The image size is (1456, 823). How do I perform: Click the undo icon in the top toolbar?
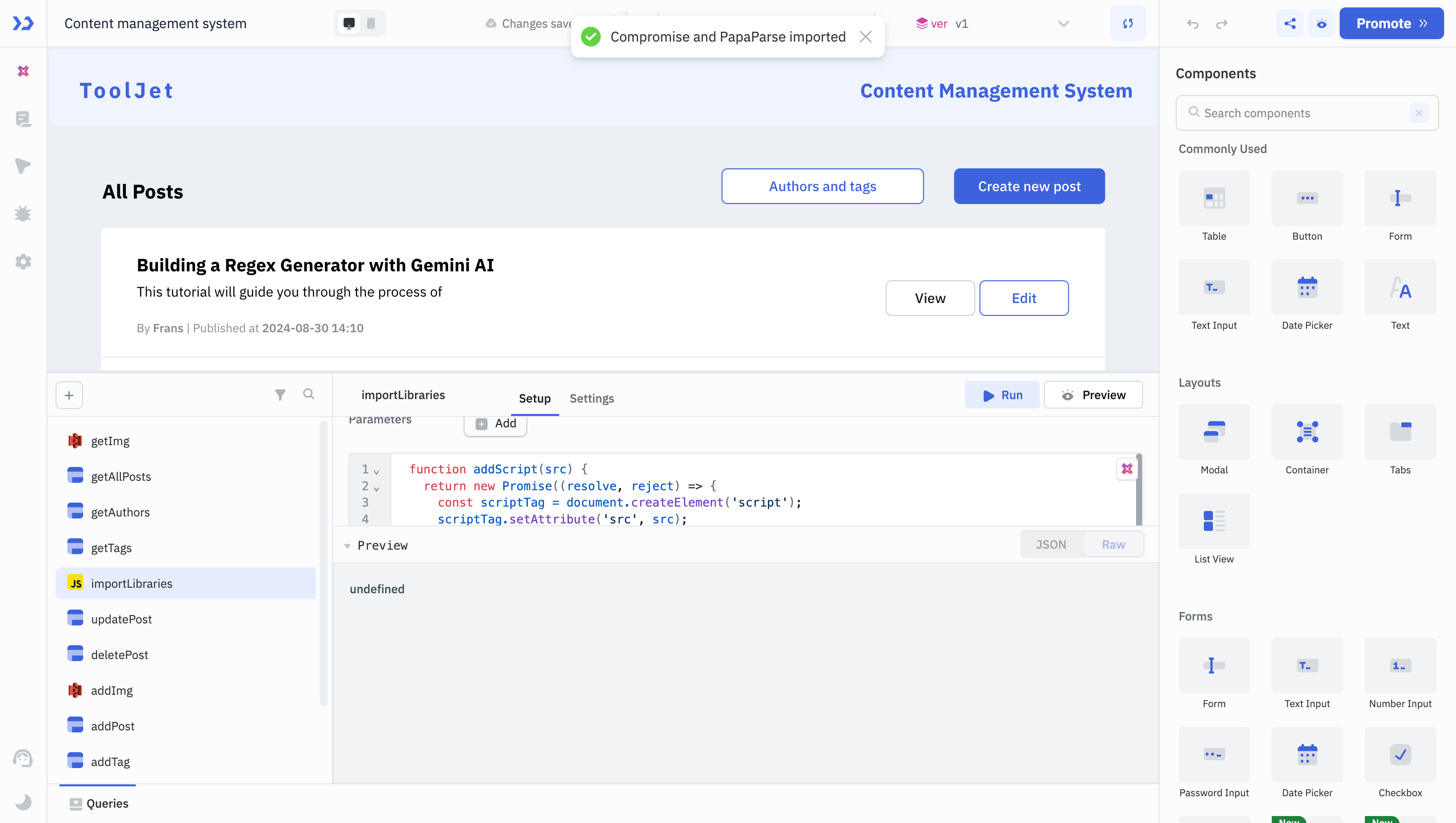click(x=1193, y=24)
